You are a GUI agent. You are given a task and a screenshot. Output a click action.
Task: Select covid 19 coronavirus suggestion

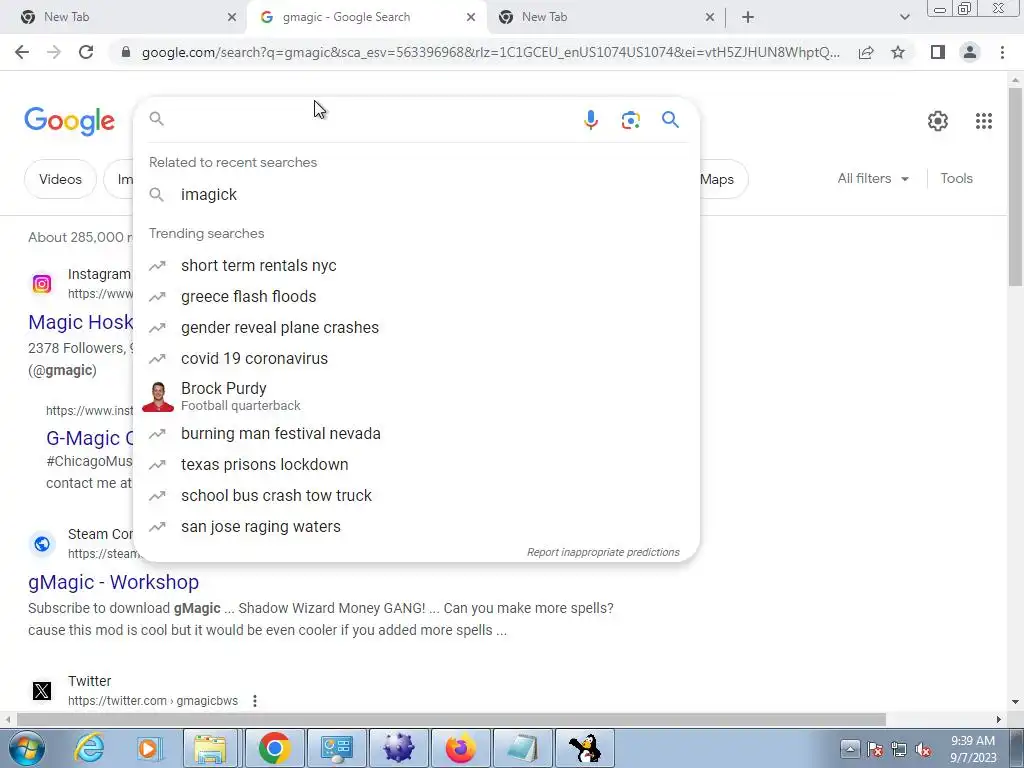coord(416,359)
